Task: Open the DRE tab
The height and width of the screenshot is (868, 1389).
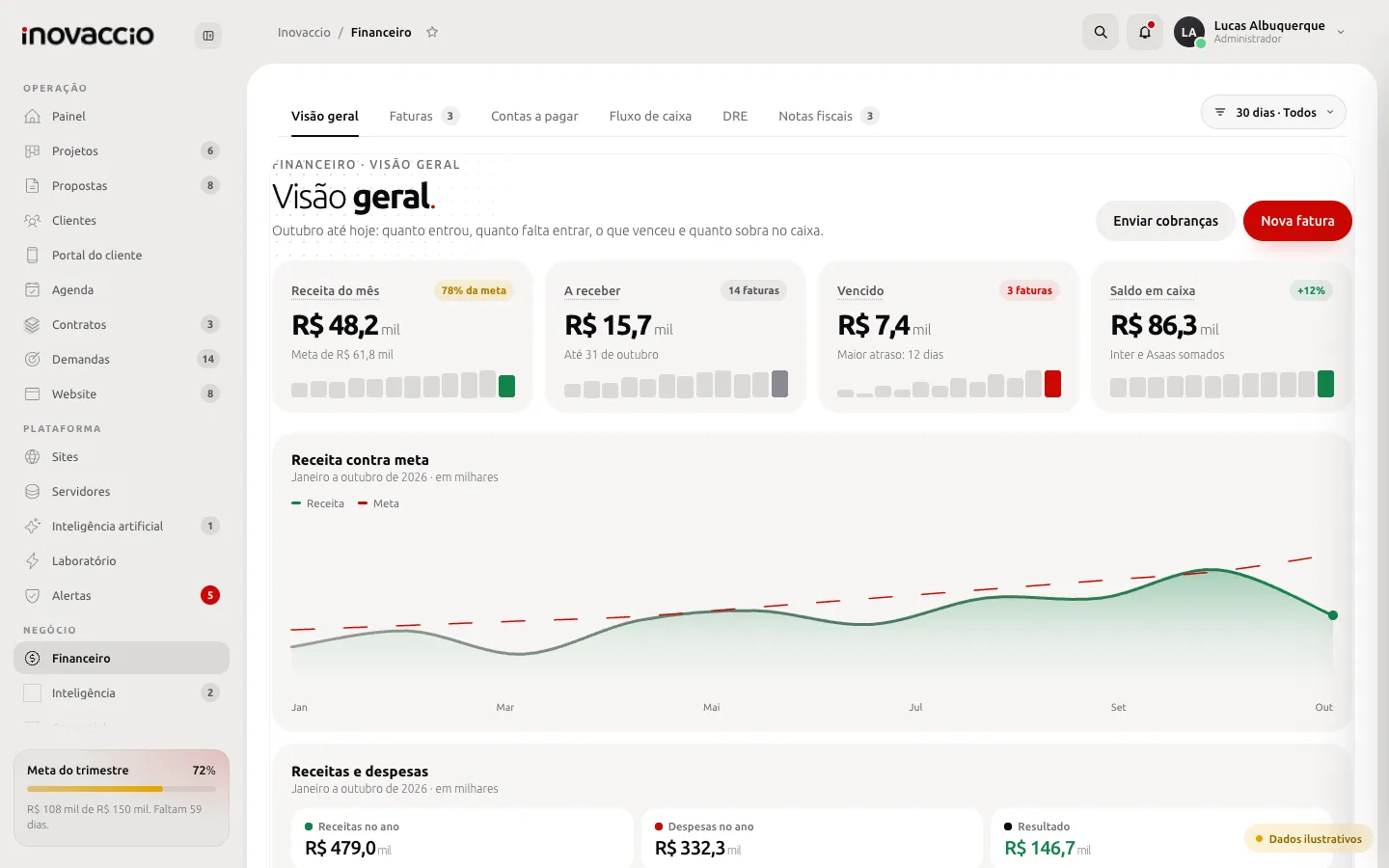Action: pyautogui.click(x=735, y=116)
